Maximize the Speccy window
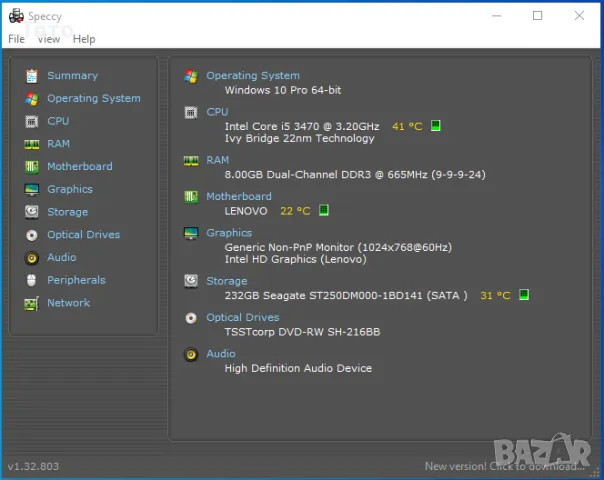This screenshot has width=604, height=480. click(x=537, y=16)
